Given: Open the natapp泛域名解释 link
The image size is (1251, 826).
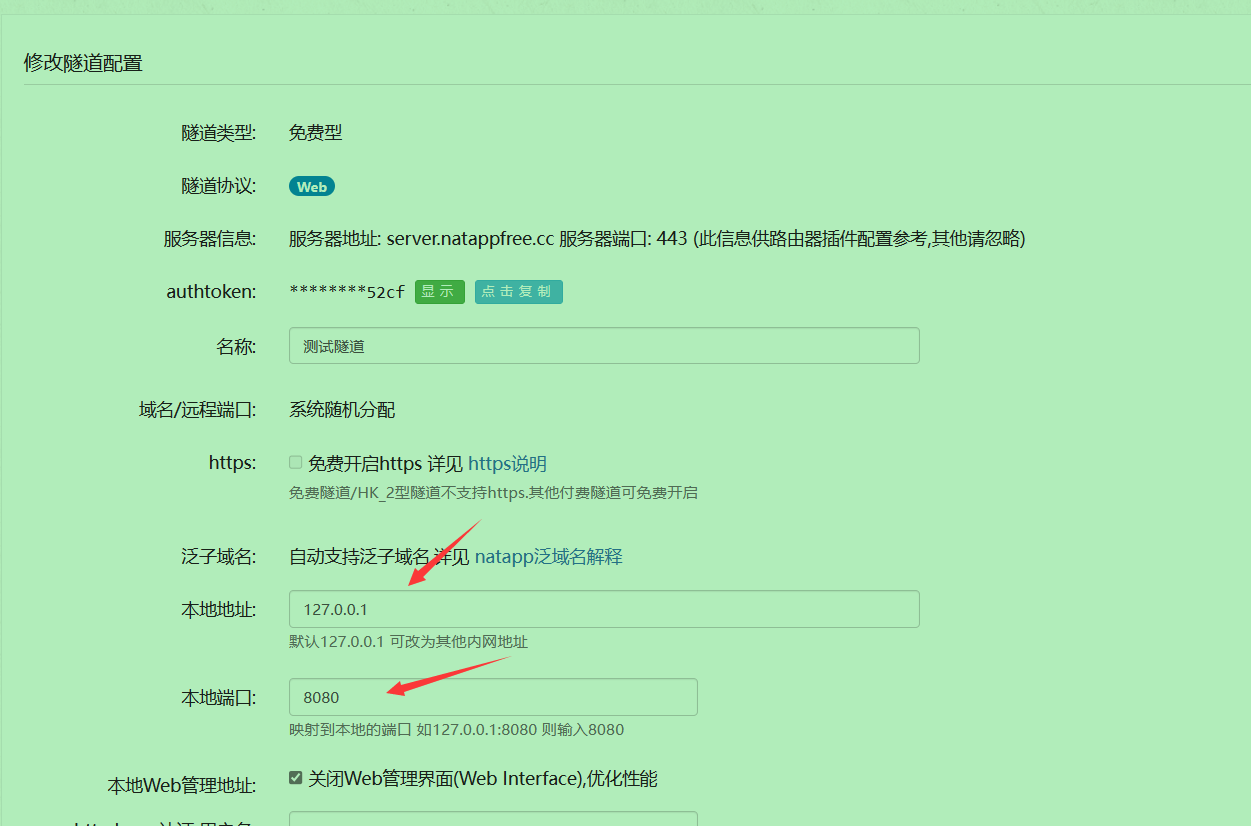Looking at the screenshot, I should point(548,556).
